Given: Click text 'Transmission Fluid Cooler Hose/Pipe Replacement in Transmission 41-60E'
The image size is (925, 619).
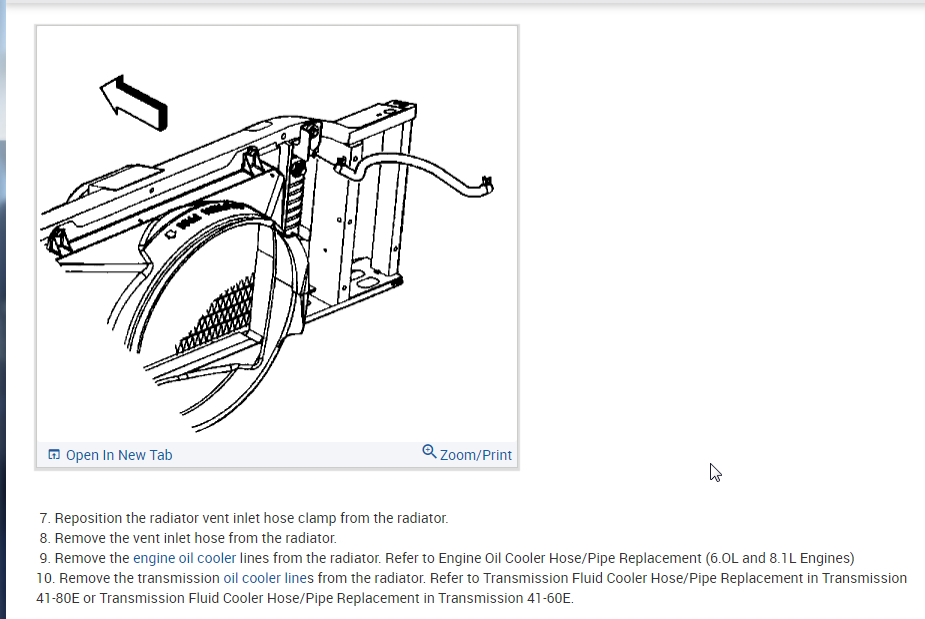Looking at the screenshot, I should [336, 598].
